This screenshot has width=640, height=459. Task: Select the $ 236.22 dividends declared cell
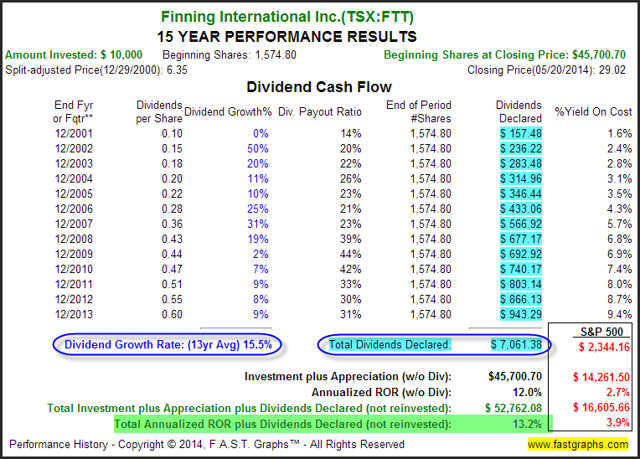521,149
